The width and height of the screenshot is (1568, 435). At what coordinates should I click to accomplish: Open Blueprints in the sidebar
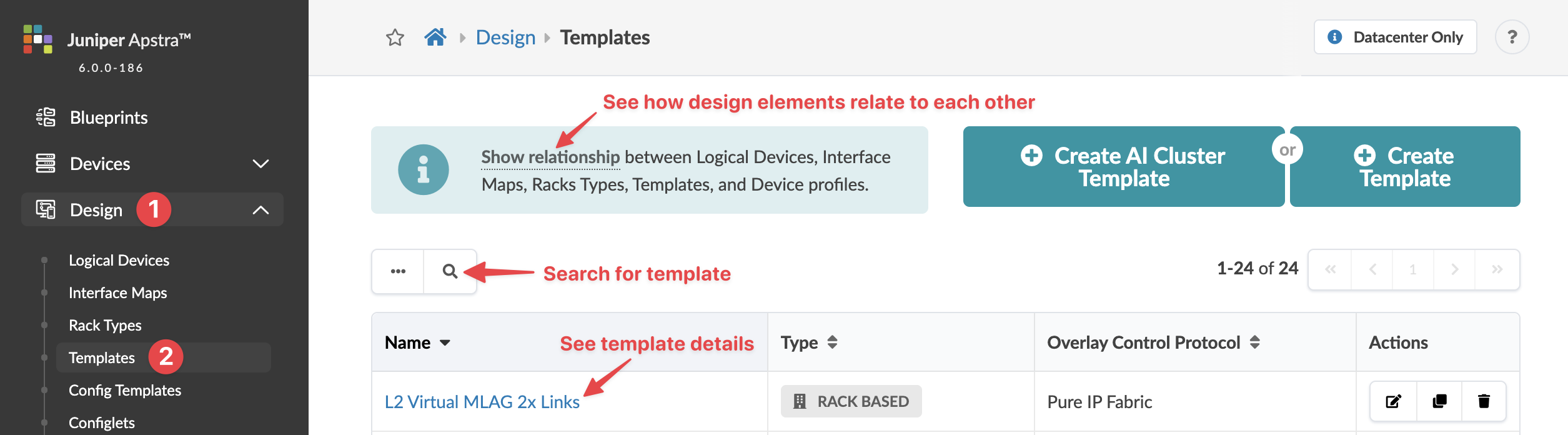109,117
